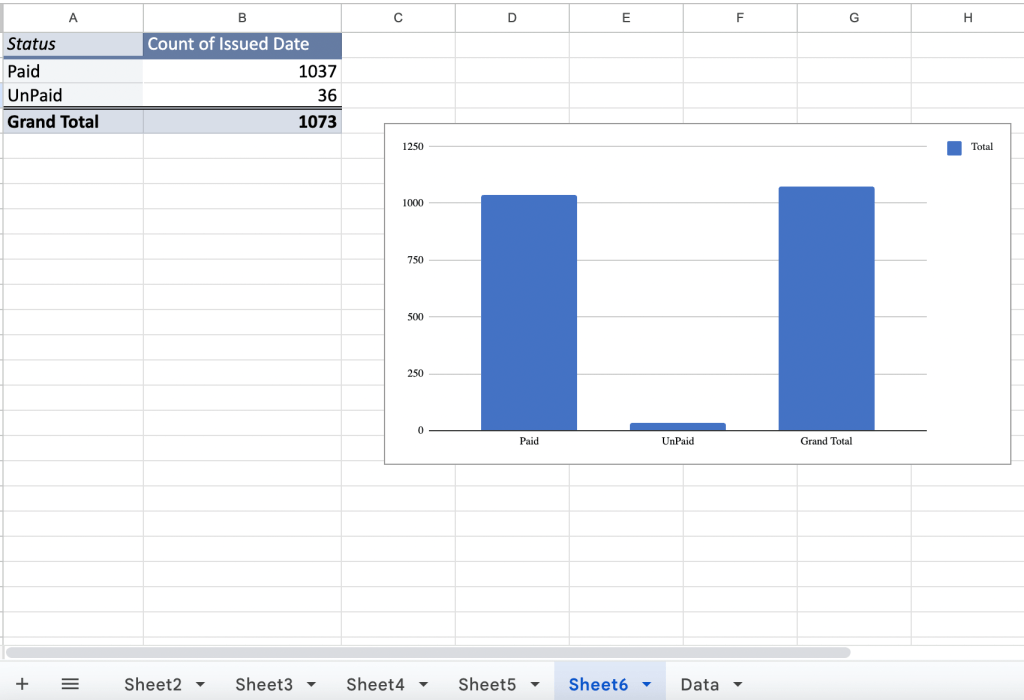The height and width of the screenshot is (700, 1024).
Task: Select column B header
Action: click(242, 17)
